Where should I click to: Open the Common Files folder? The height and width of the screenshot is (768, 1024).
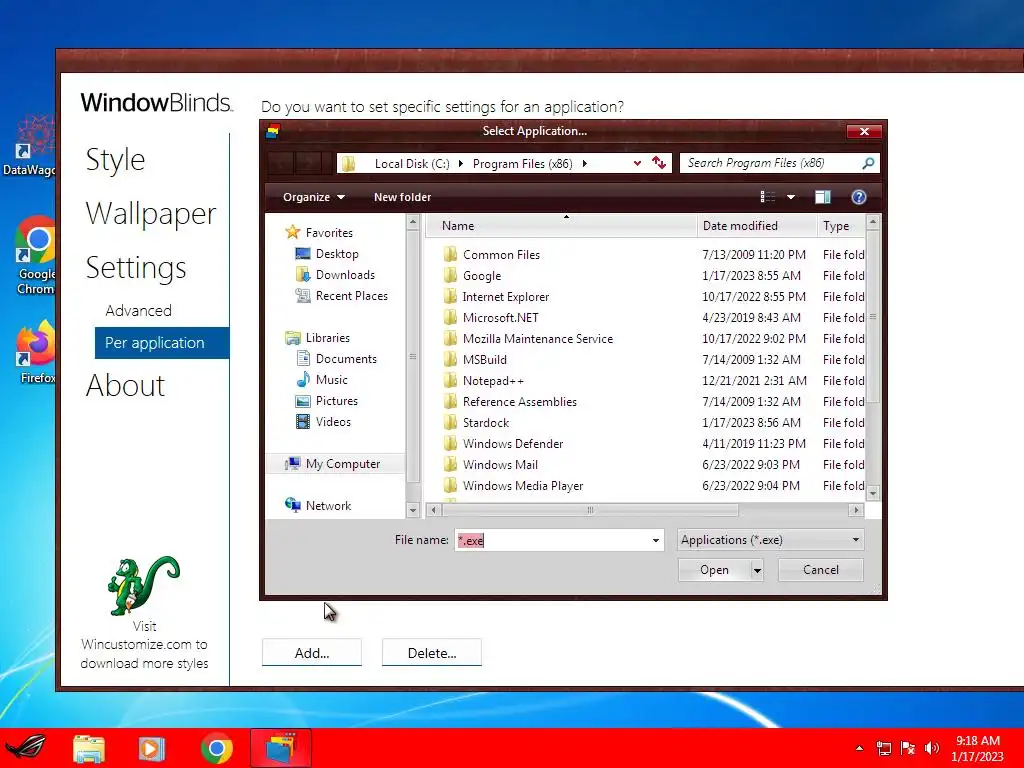pos(501,255)
